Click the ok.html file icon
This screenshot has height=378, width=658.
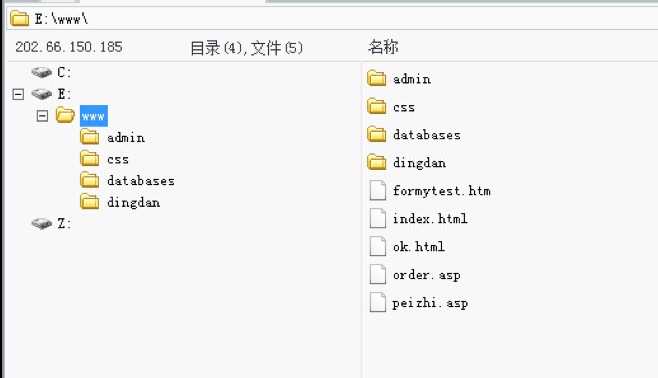point(377,246)
